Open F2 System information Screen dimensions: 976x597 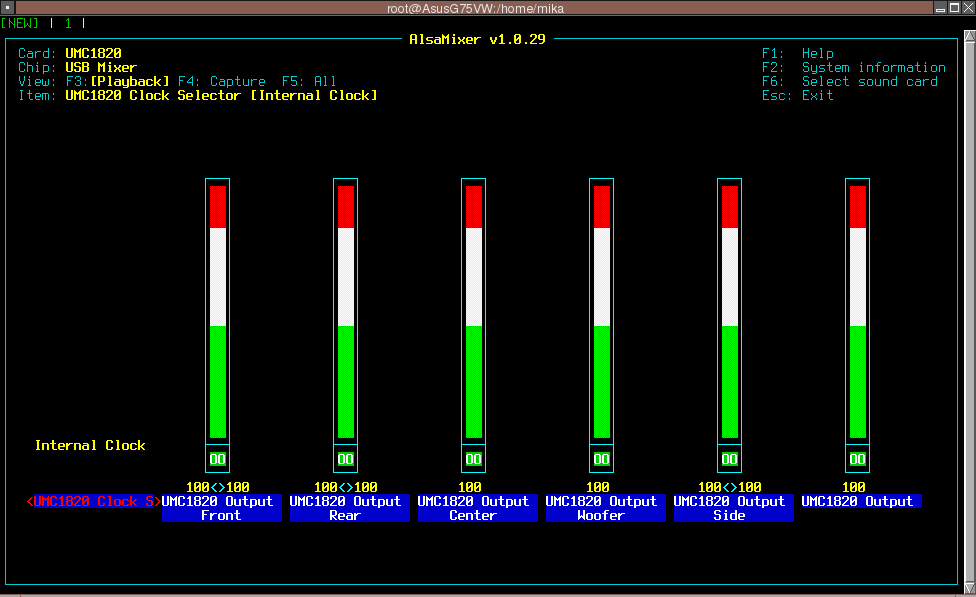(854, 67)
